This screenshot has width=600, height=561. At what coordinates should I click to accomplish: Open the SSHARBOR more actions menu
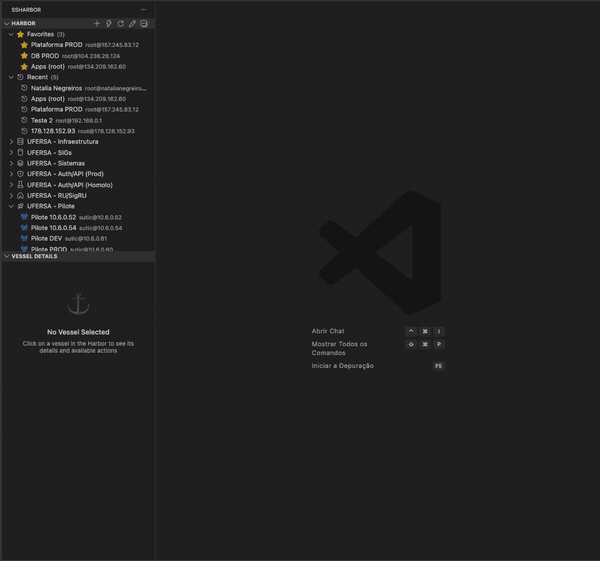(x=143, y=10)
